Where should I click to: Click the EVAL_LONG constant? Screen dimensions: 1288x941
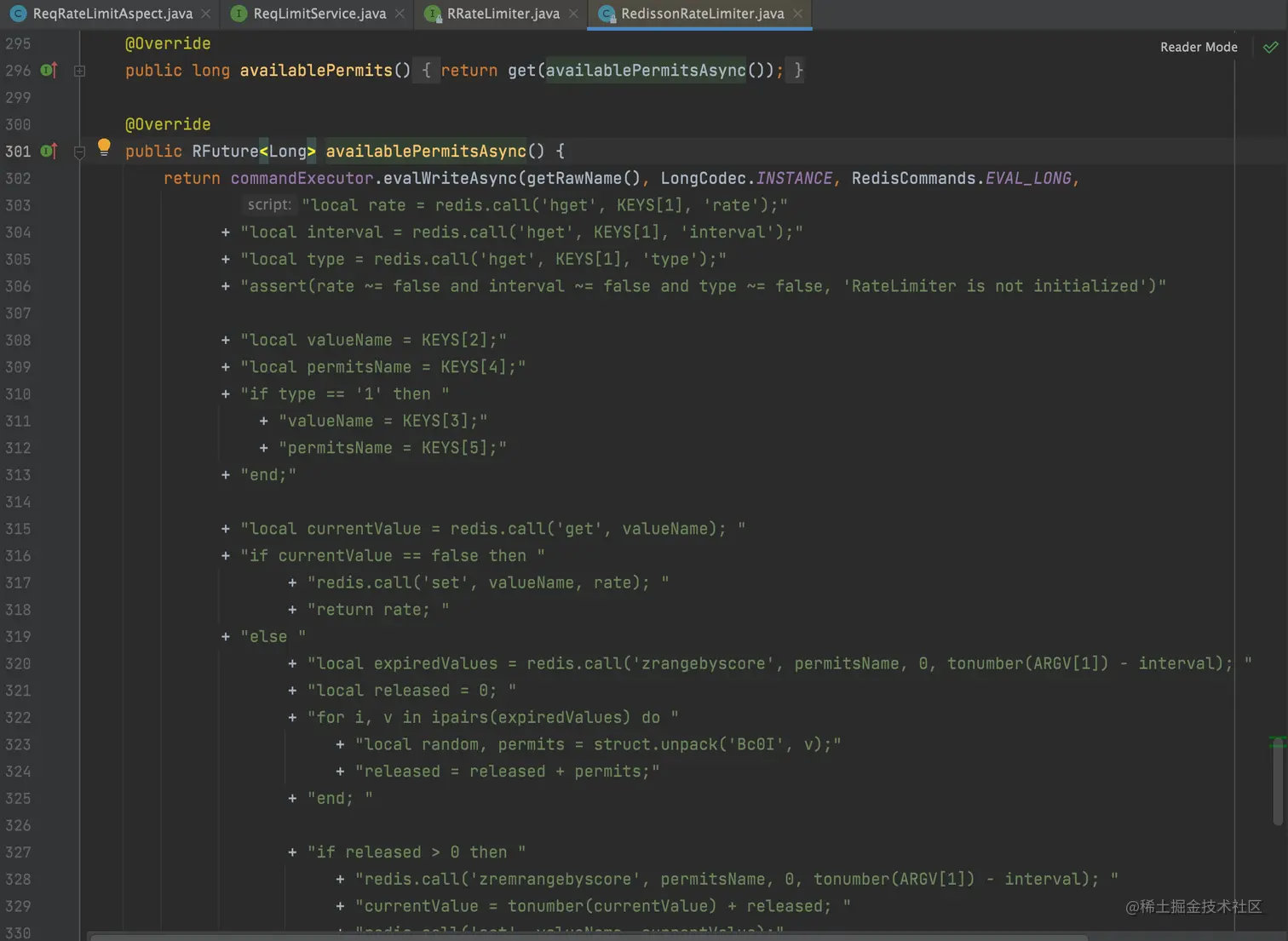[x=1028, y=178]
